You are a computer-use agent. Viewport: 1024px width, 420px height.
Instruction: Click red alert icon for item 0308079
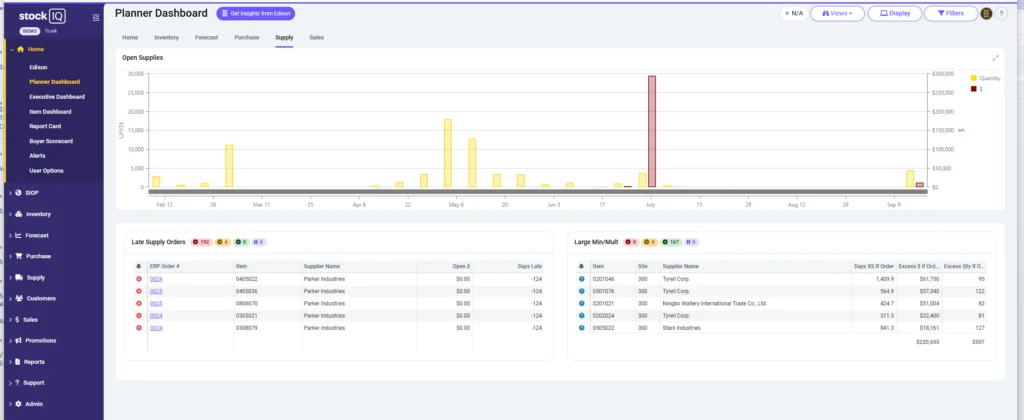tap(138, 327)
